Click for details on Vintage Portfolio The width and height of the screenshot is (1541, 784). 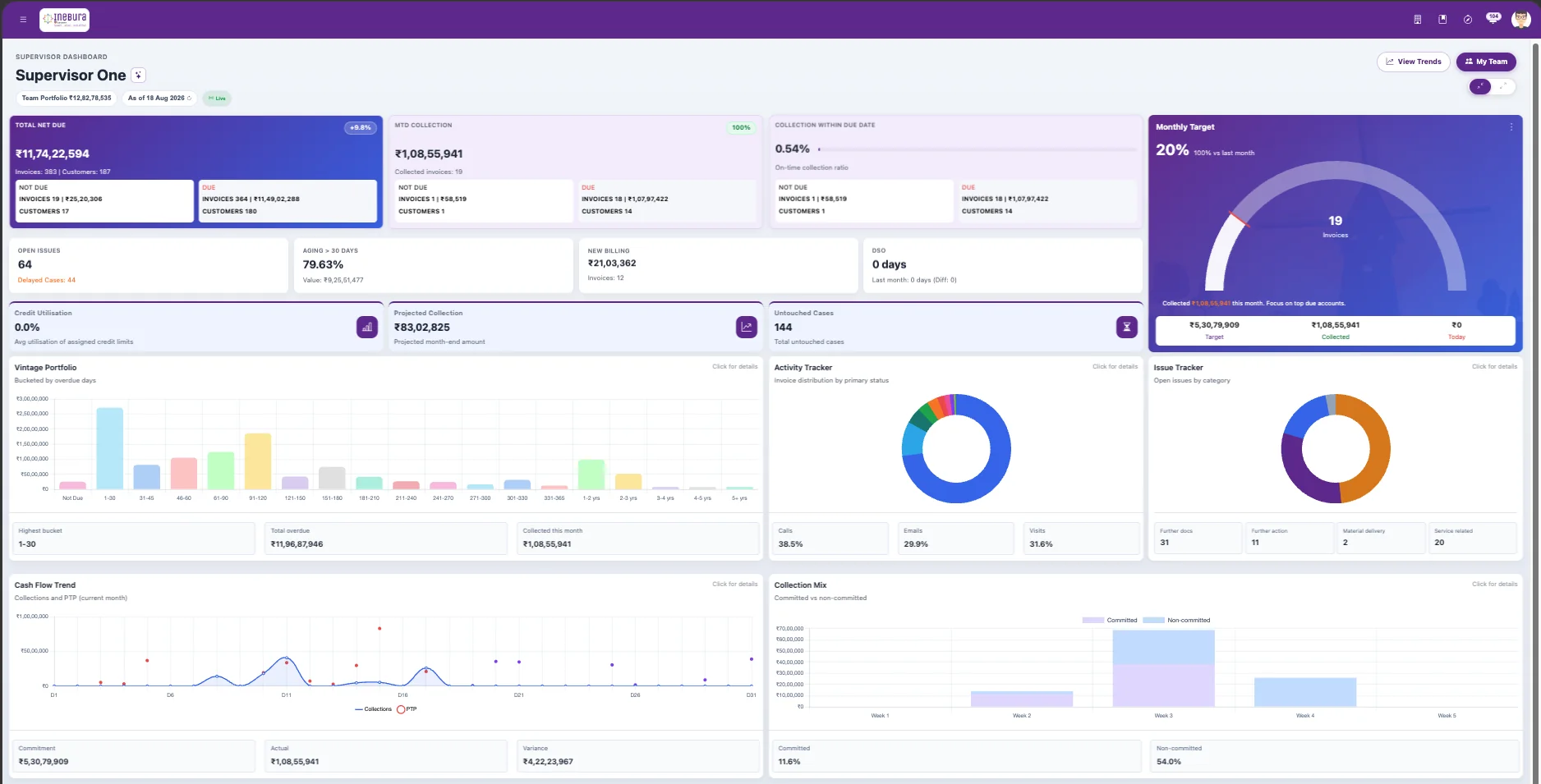click(x=734, y=366)
